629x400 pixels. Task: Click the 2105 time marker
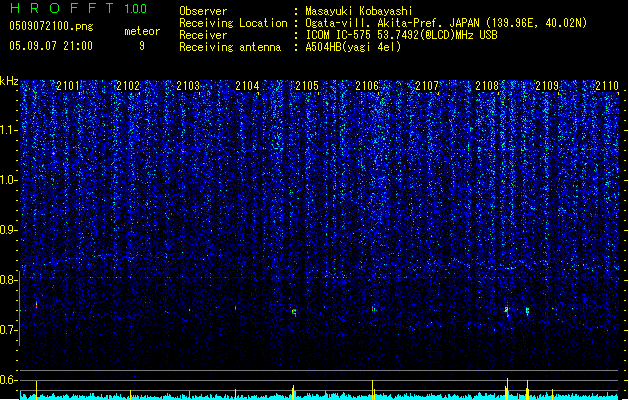(x=307, y=85)
